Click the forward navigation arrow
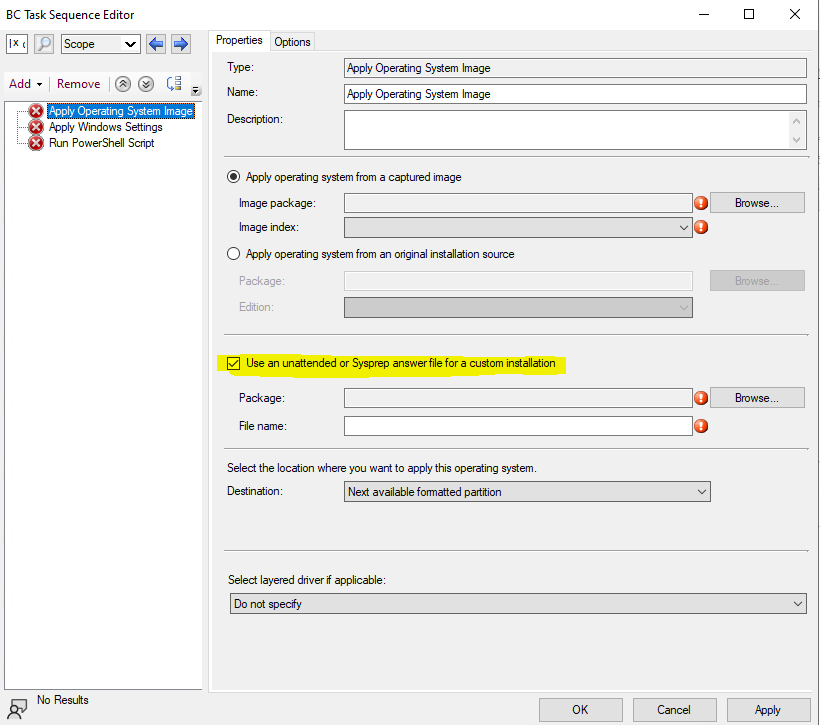 (x=179, y=44)
